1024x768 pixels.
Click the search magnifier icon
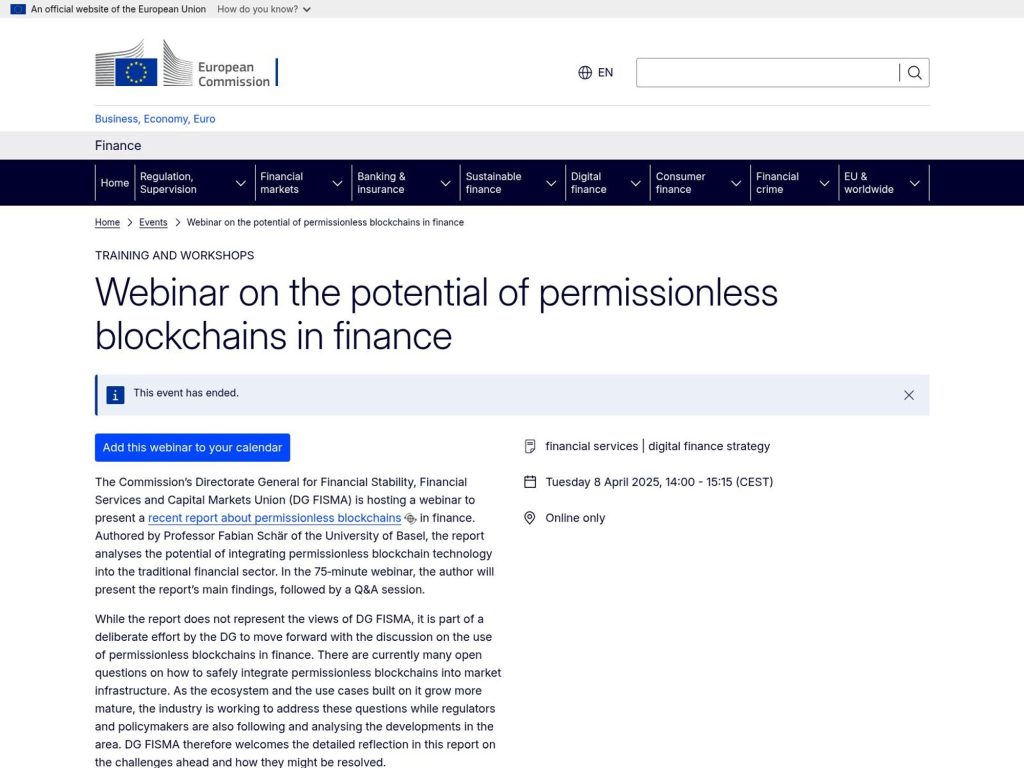(x=914, y=72)
